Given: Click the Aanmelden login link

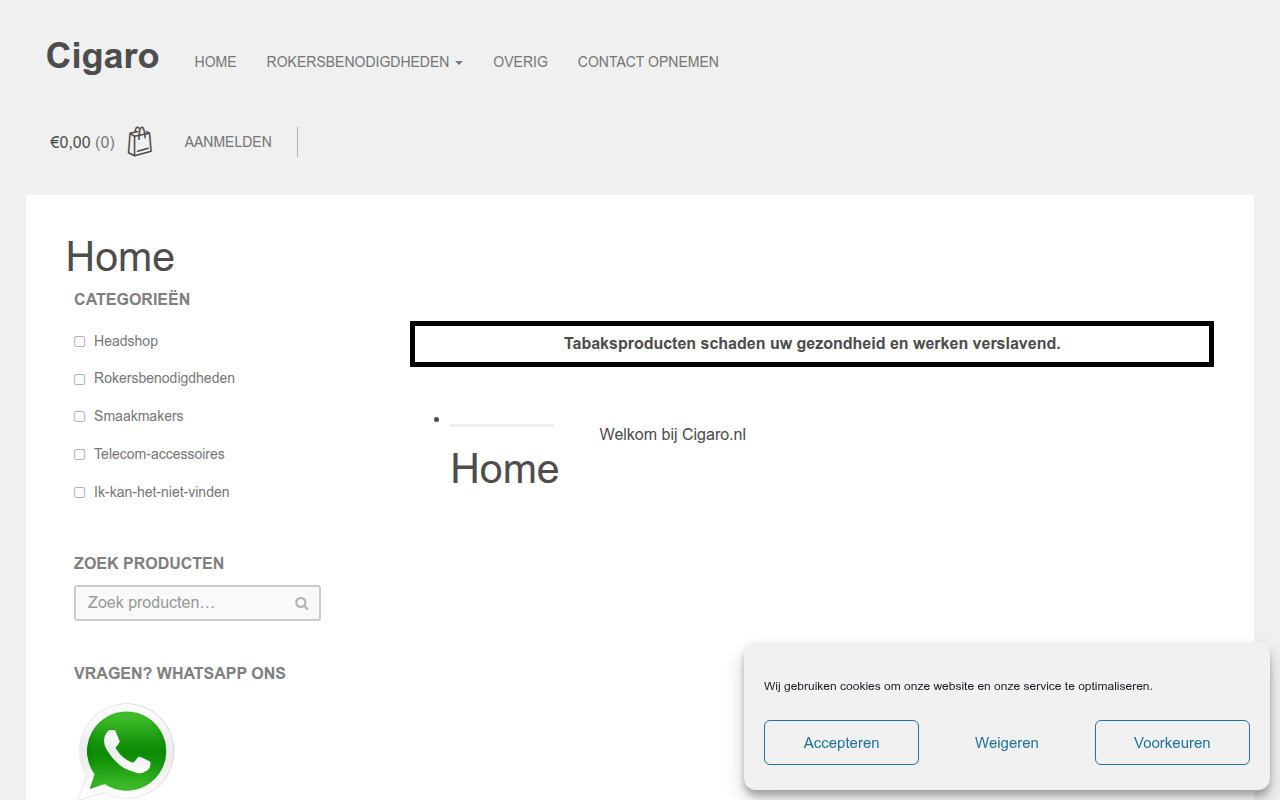Looking at the screenshot, I should 228,142.
